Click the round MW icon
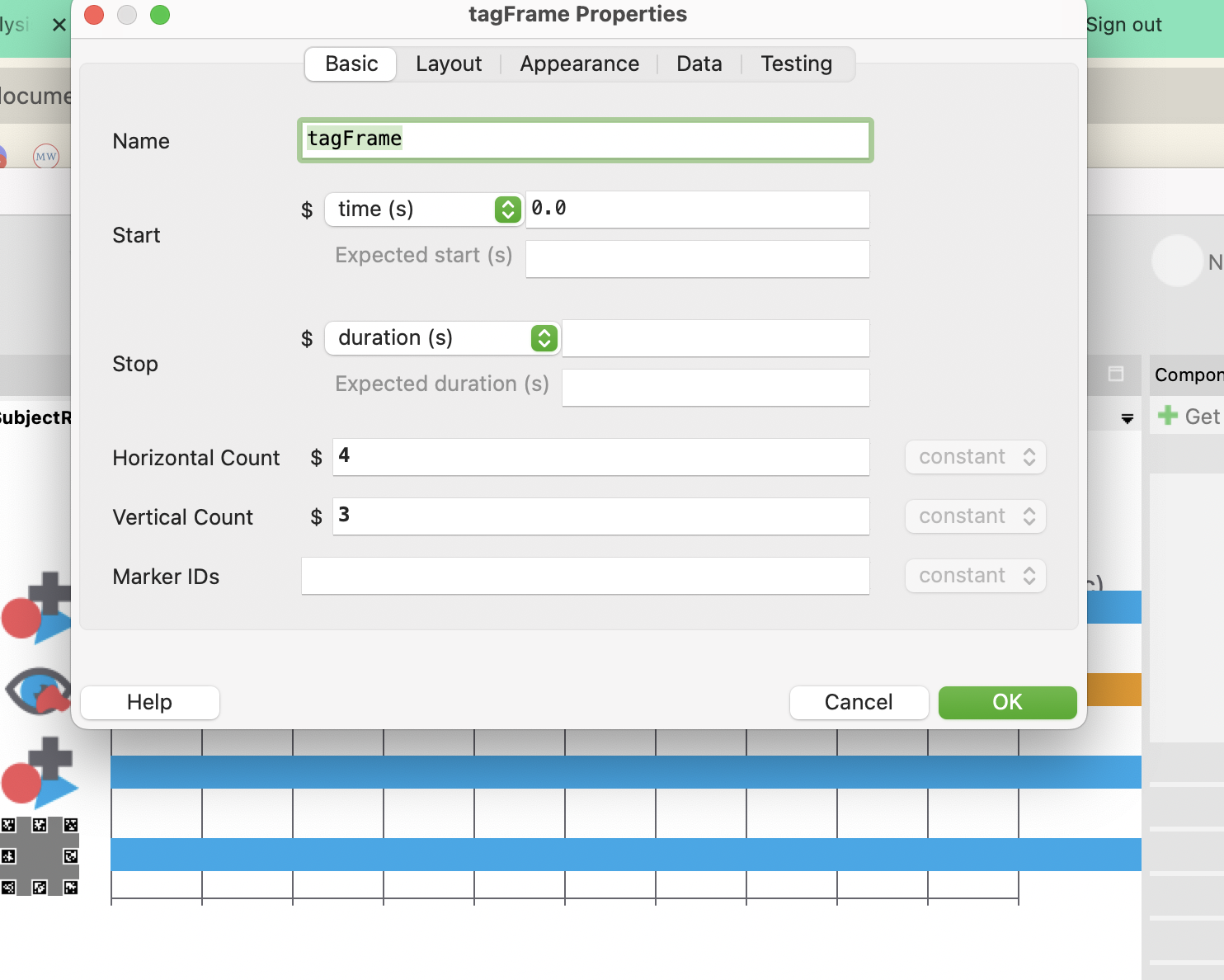This screenshot has height=980, width=1224. [46, 156]
